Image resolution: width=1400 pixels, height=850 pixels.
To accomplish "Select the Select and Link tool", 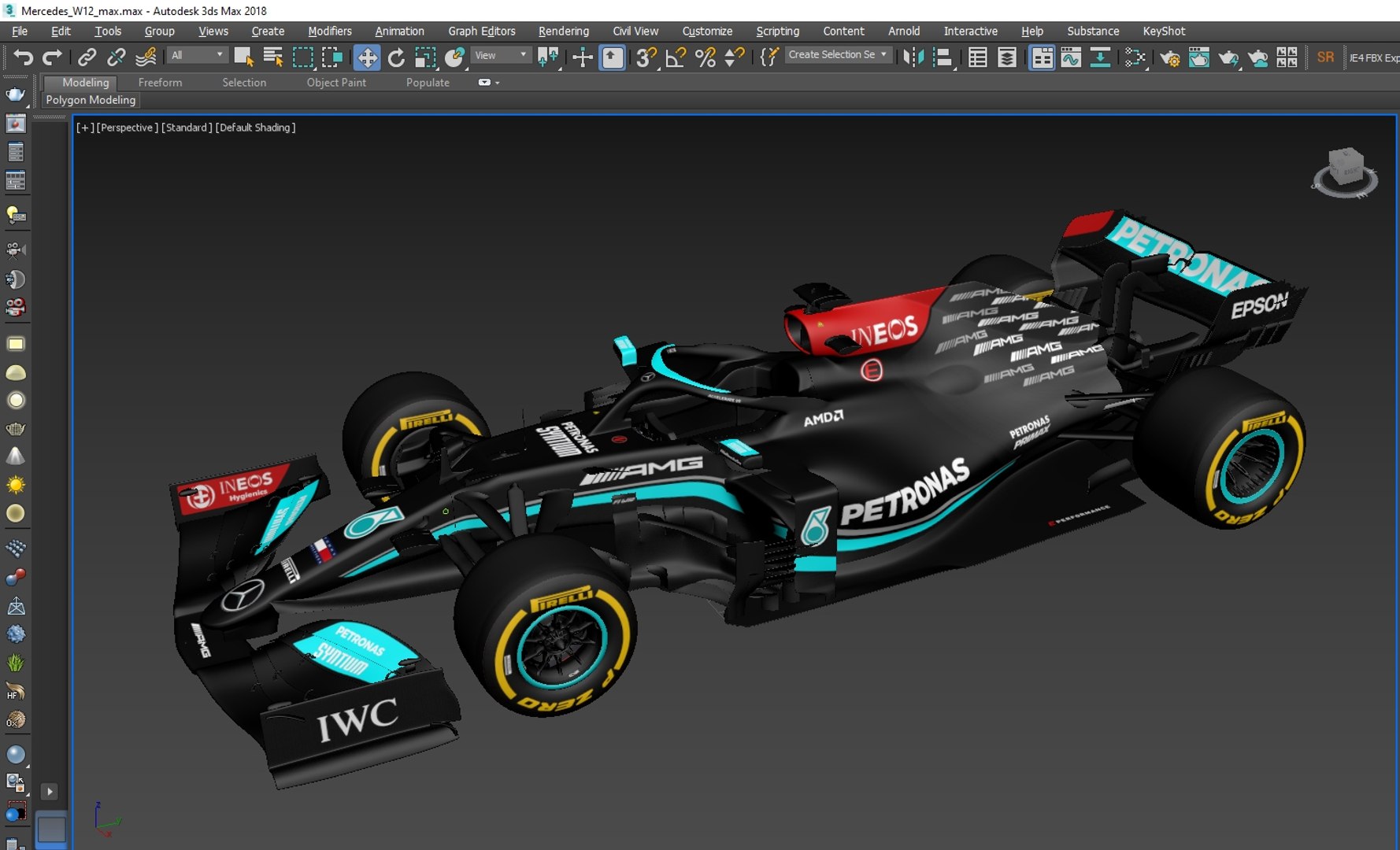I will coord(87,57).
